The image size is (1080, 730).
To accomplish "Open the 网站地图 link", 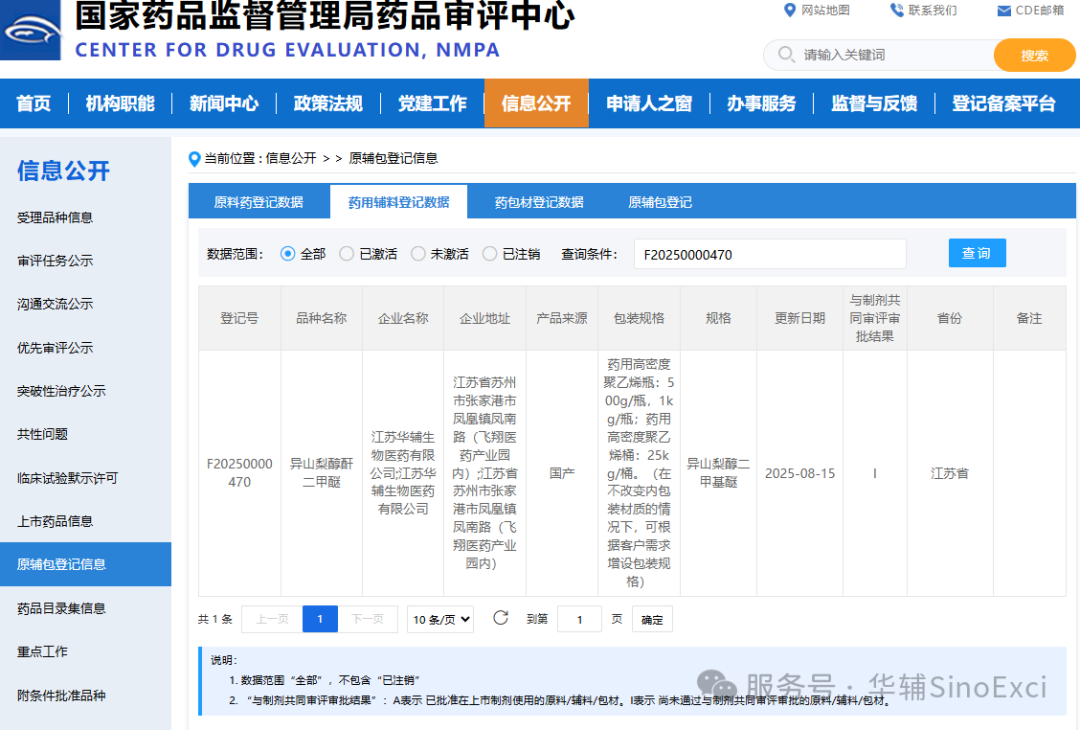I will click(825, 10).
